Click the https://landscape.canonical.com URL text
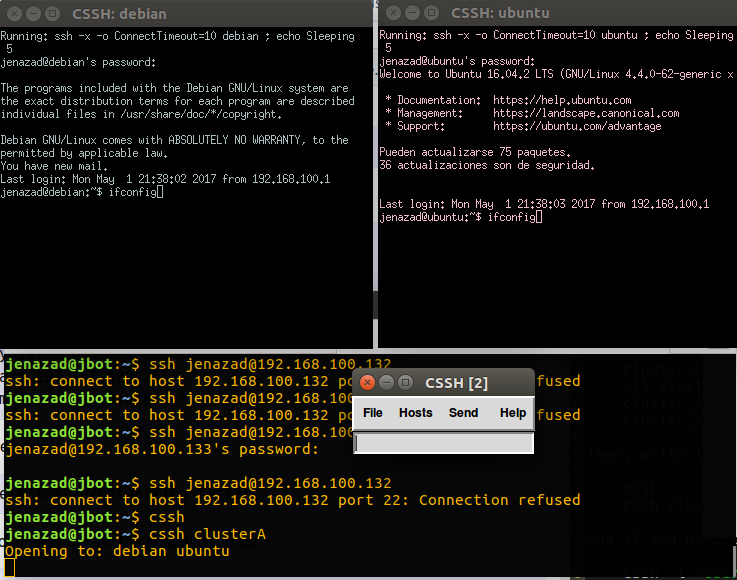 [586, 113]
